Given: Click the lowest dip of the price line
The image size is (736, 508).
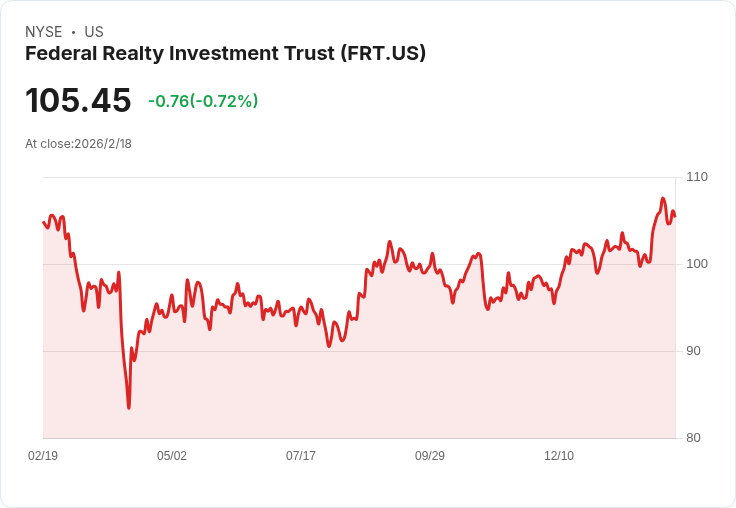Looking at the screenshot, I should [x=129, y=407].
